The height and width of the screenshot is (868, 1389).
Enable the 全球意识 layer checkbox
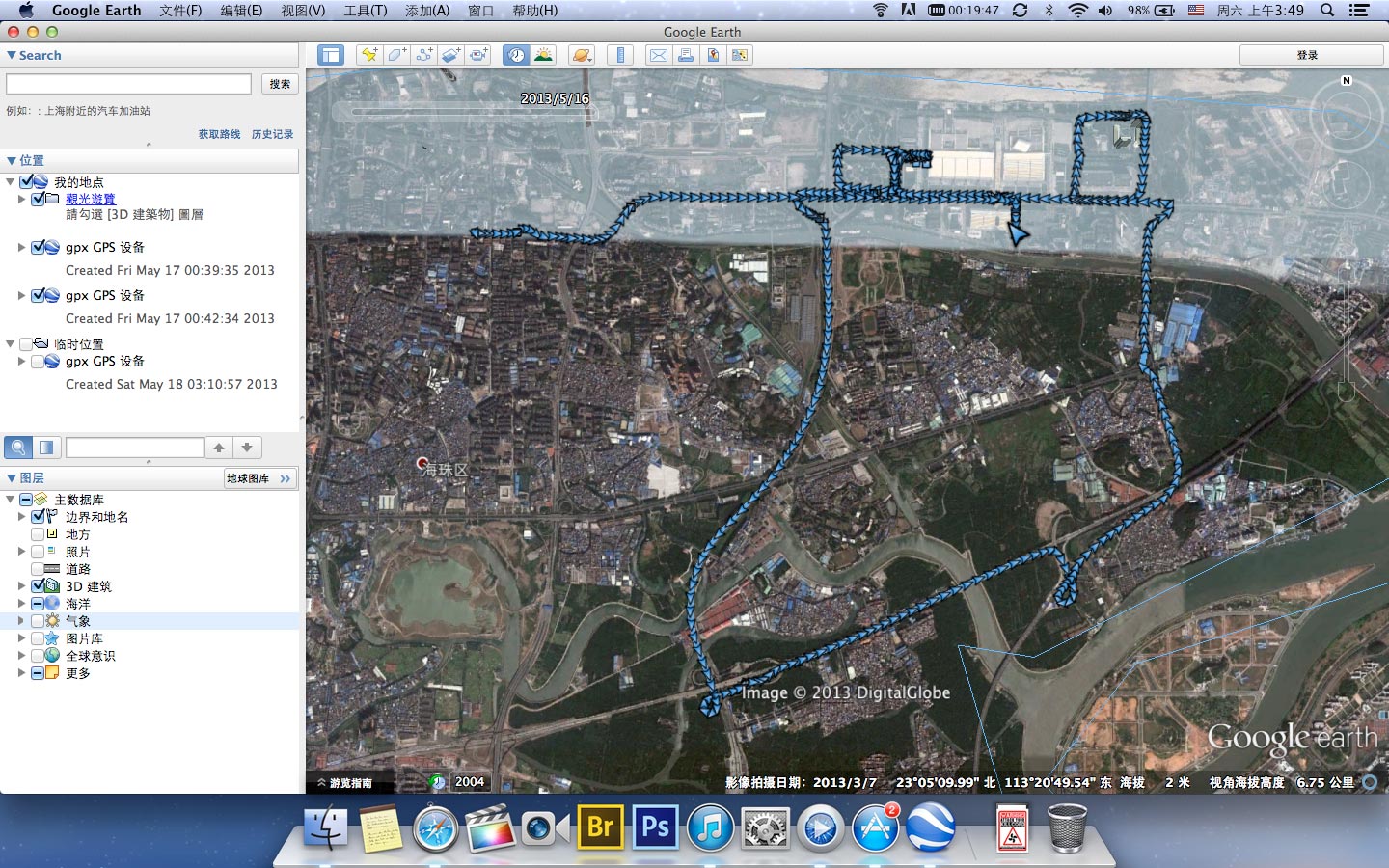click(x=38, y=656)
